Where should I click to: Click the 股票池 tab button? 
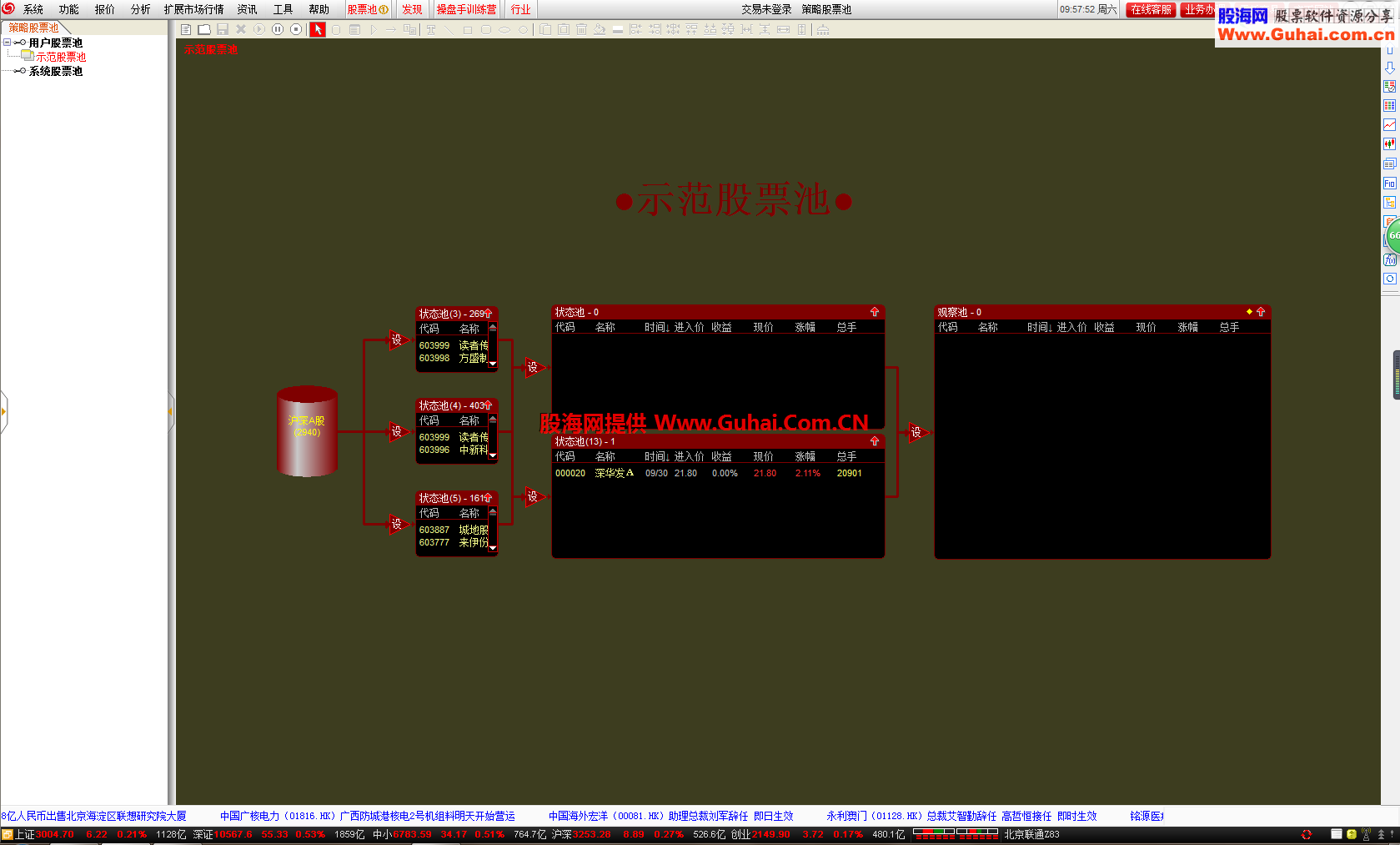[368, 9]
